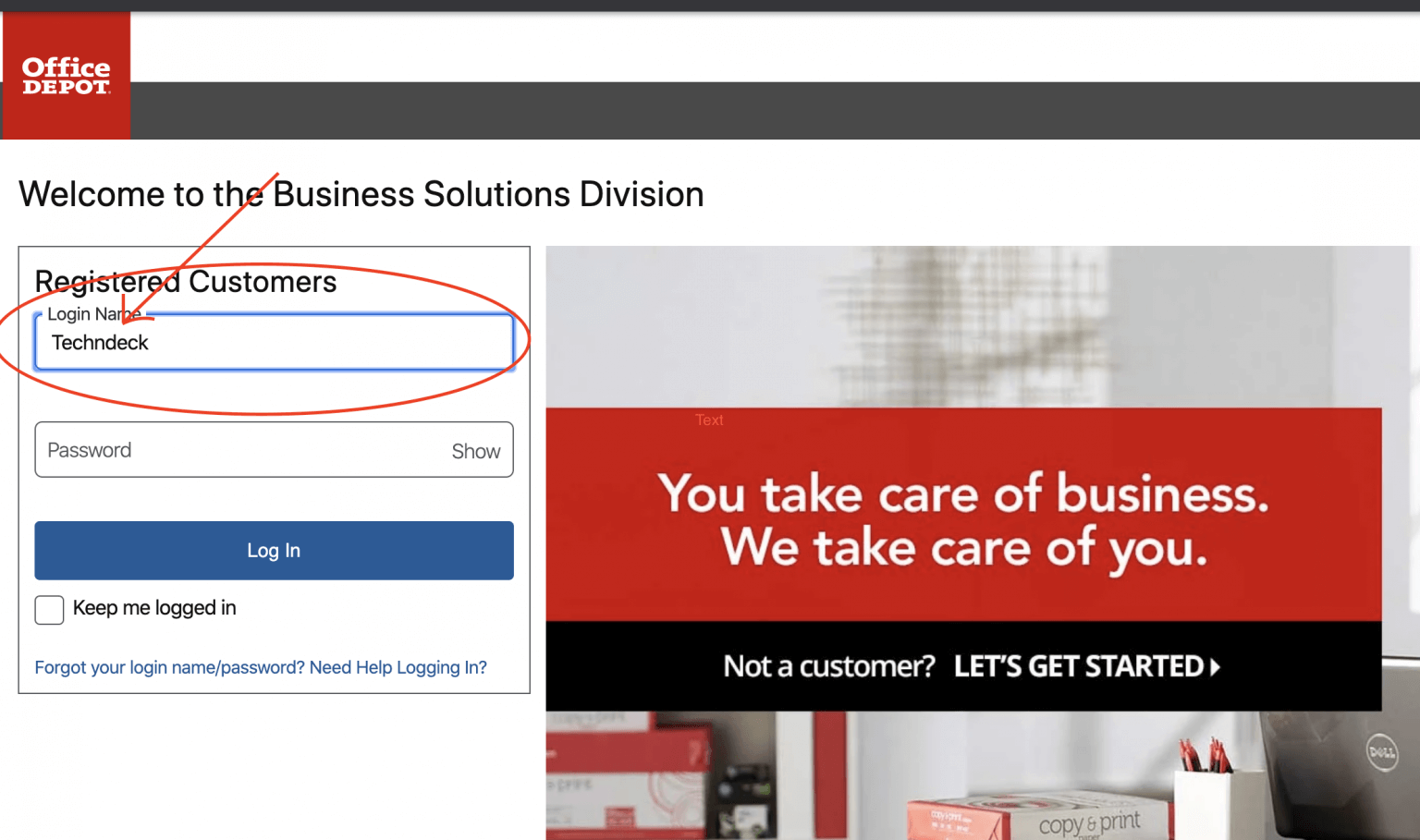Click the Not a customer? text
1420x840 pixels.
point(828,666)
